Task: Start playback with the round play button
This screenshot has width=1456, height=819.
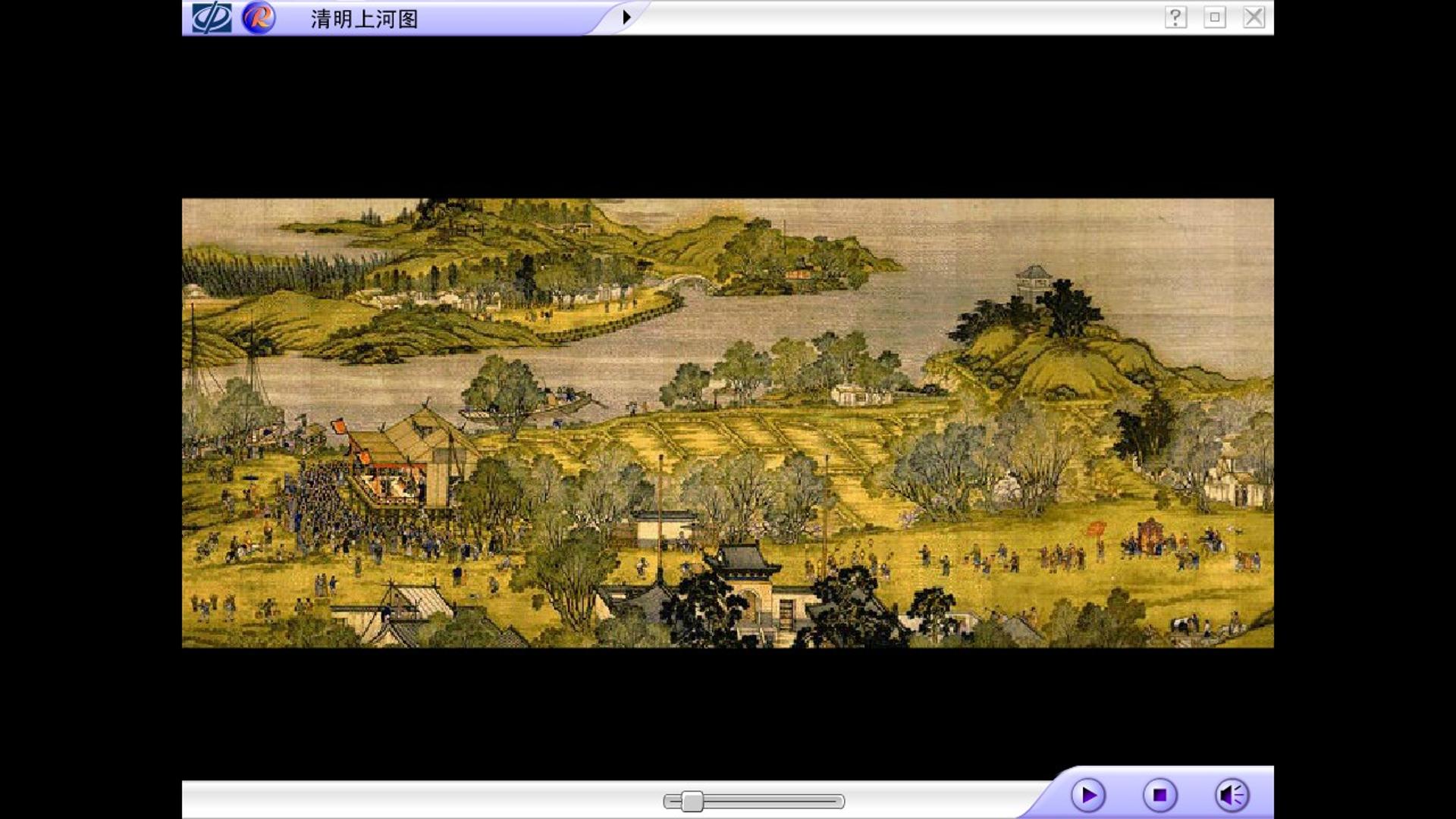Action: coord(1088,795)
